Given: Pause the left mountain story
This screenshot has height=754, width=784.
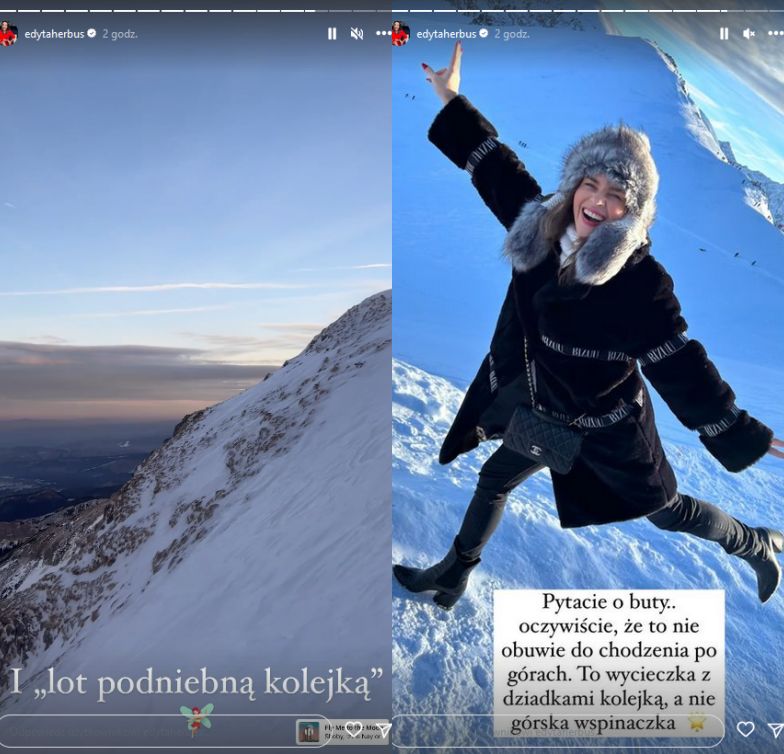Looking at the screenshot, I should [332, 34].
